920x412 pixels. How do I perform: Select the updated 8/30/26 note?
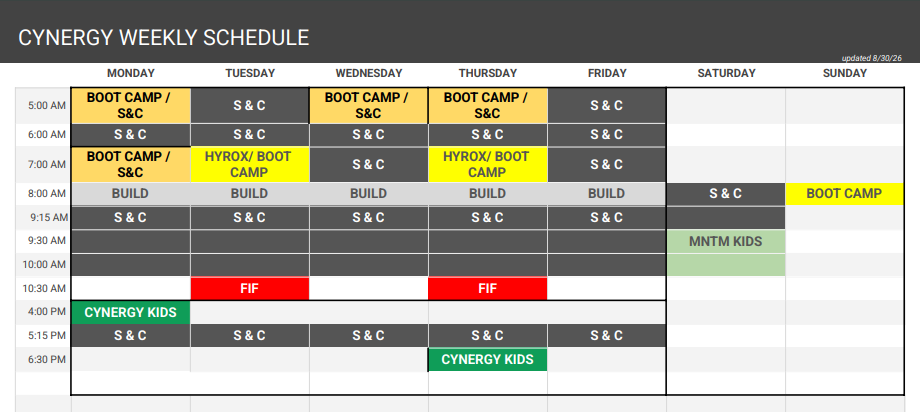[872, 58]
